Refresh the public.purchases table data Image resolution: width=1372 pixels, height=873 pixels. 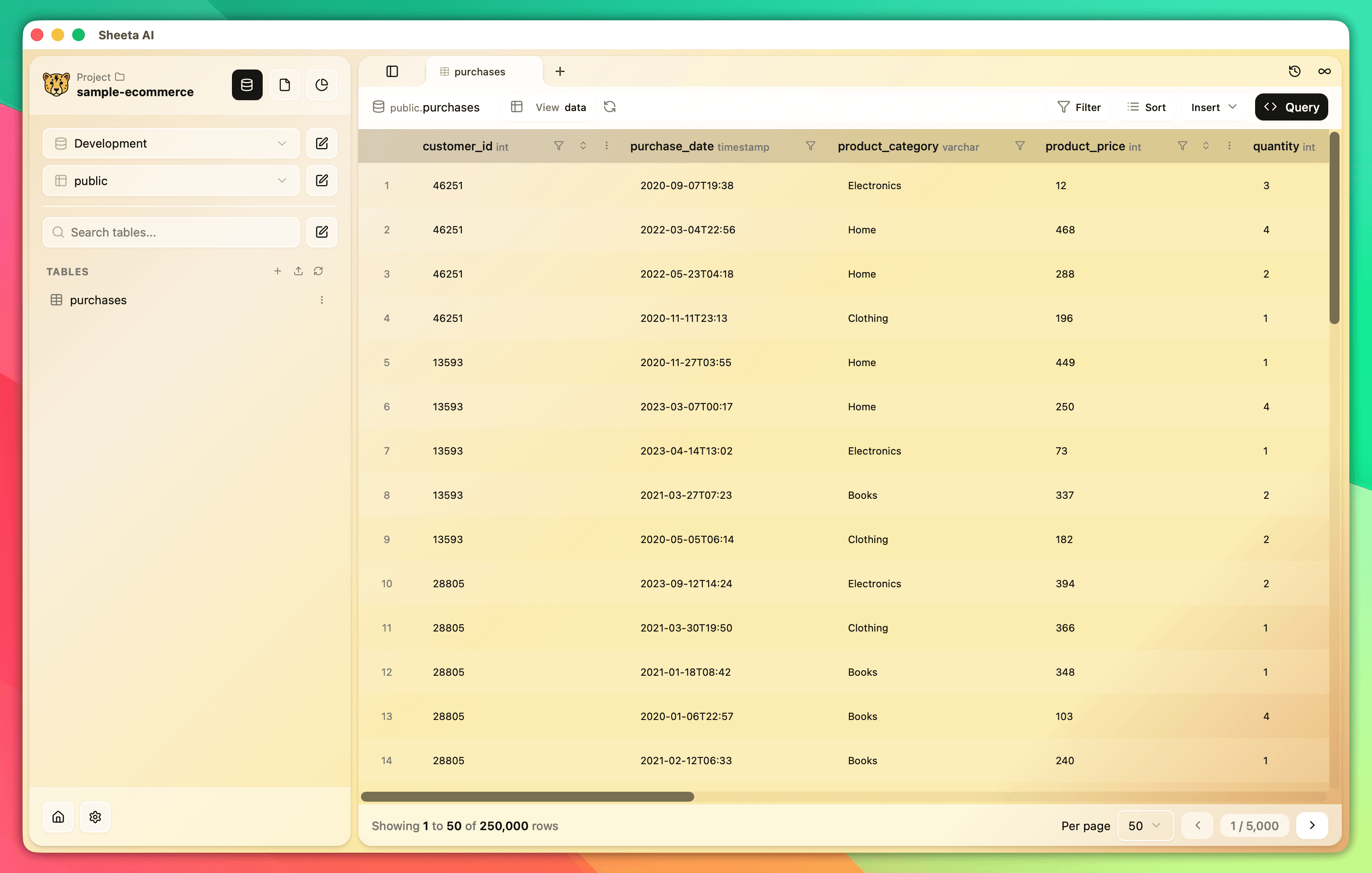tap(610, 107)
